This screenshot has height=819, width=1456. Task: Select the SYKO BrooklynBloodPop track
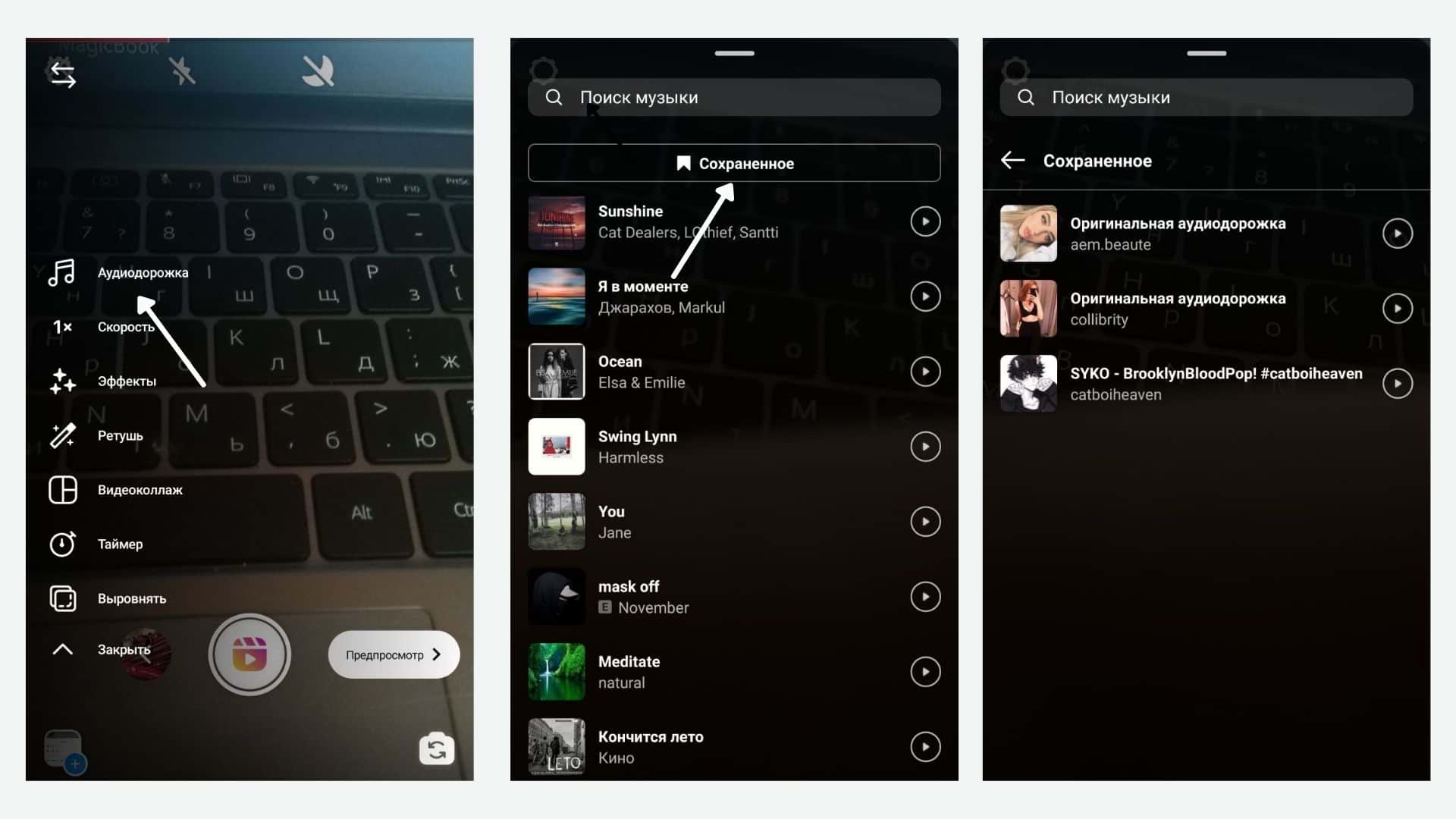pos(1200,384)
